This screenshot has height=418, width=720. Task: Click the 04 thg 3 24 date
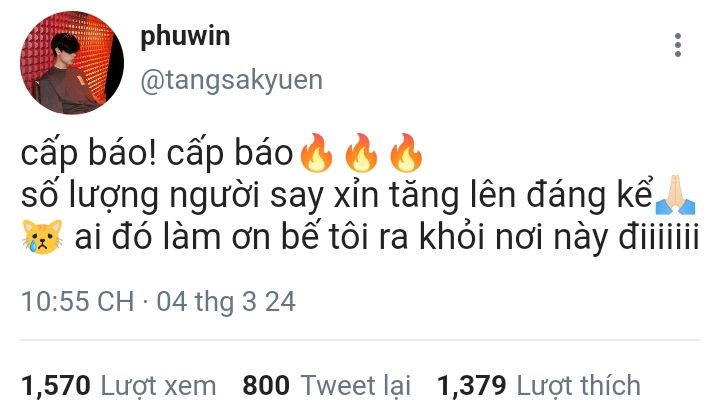pos(226,302)
